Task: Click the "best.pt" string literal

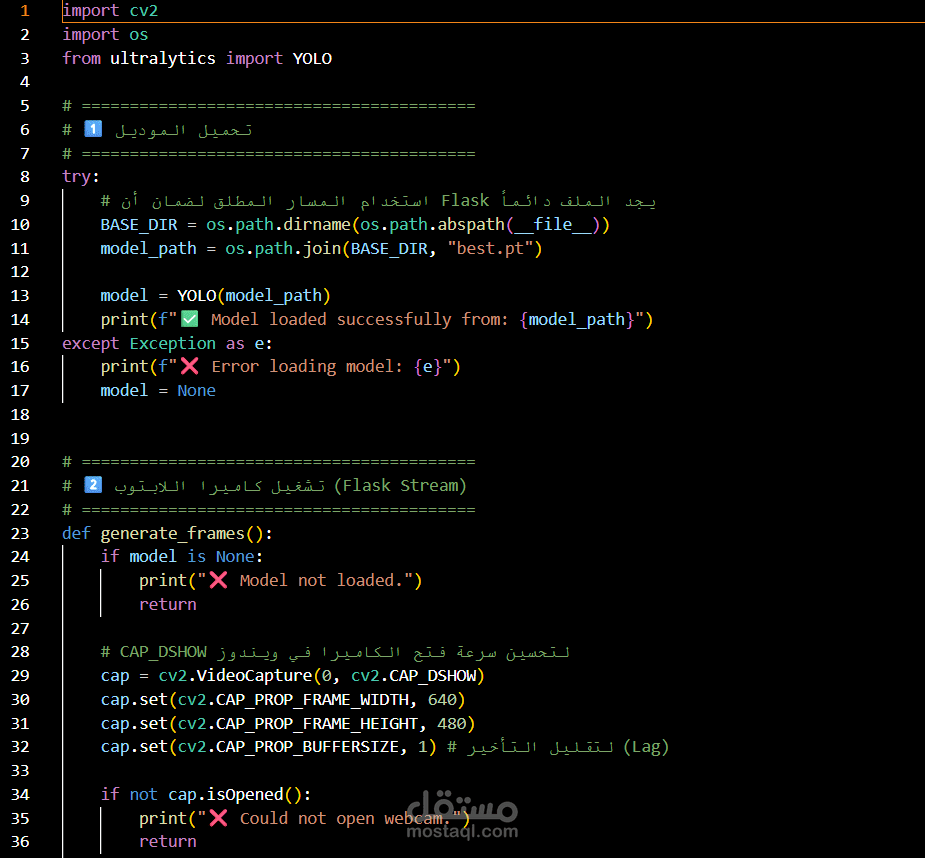Action: pyautogui.click(x=490, y=248)
